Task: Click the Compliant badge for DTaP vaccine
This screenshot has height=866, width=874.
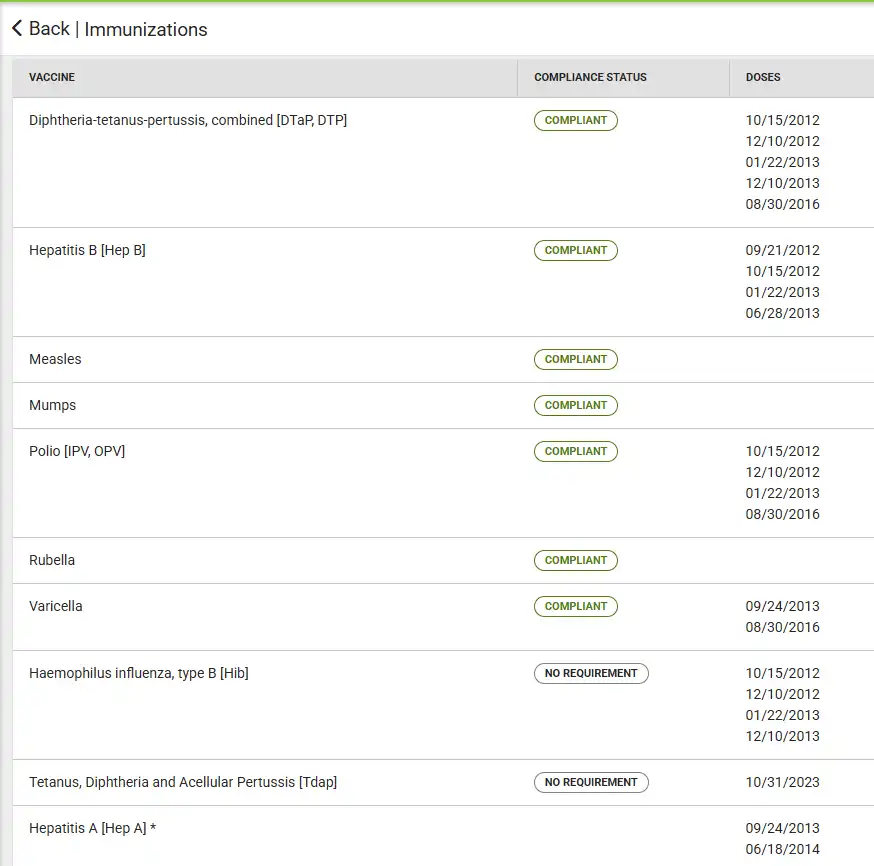Action: (x=576, y=120)
